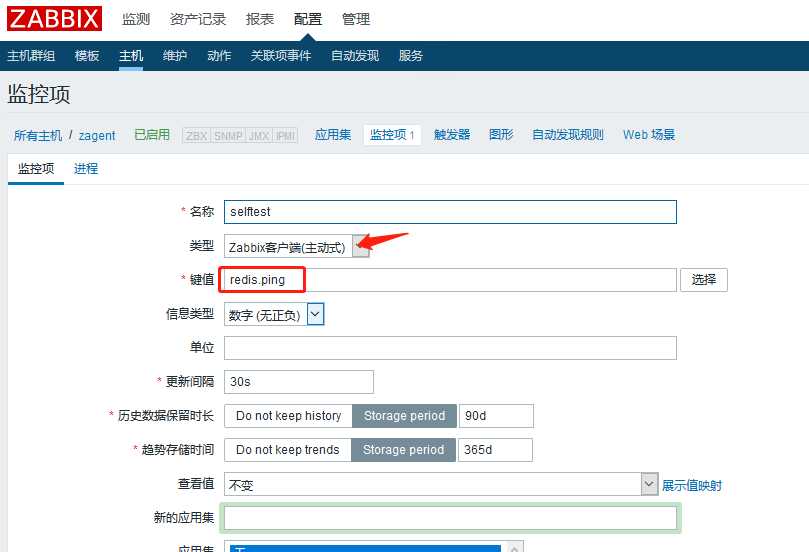Open the zagent host link
Image resolution: width=809 pixels, height=552 pixels.
coord(97,136)
